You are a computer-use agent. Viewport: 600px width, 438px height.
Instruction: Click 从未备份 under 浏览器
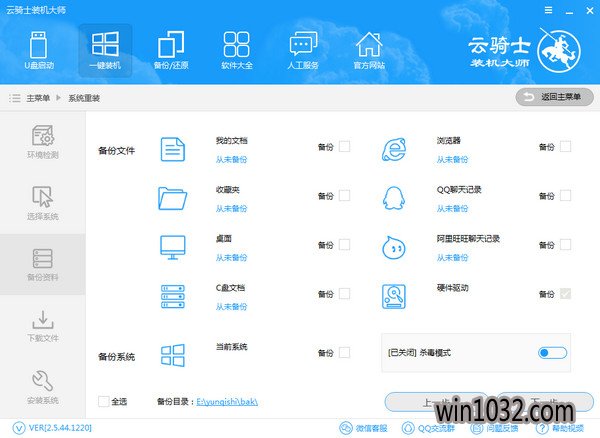[453, 160]
